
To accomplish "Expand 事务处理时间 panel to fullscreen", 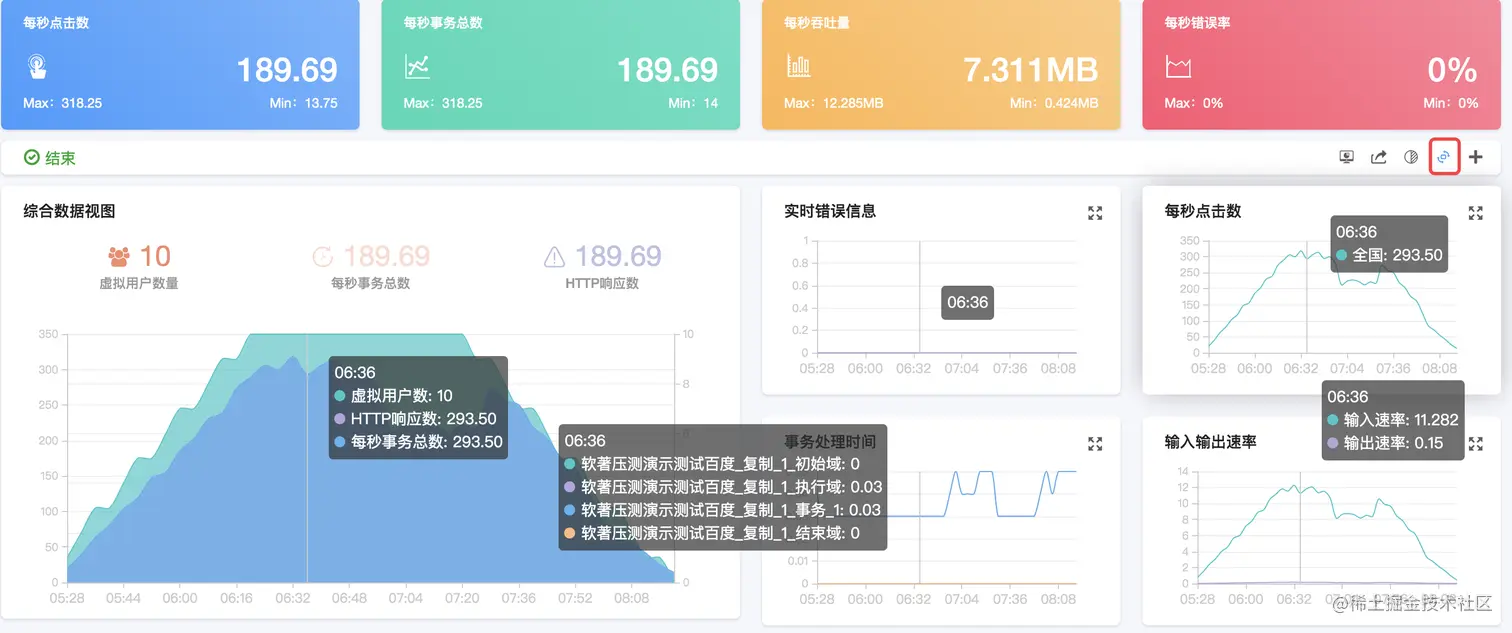I will (1095, 443).
